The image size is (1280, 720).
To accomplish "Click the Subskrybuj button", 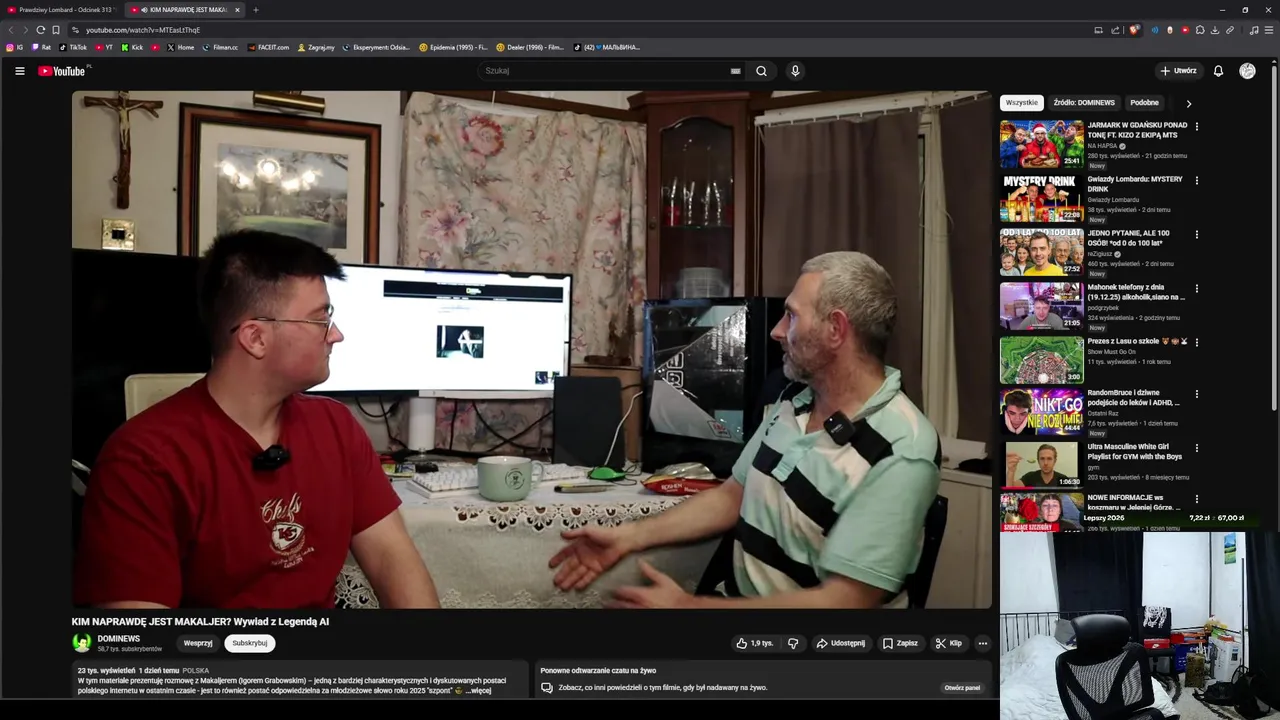I will tap(250, 643).
